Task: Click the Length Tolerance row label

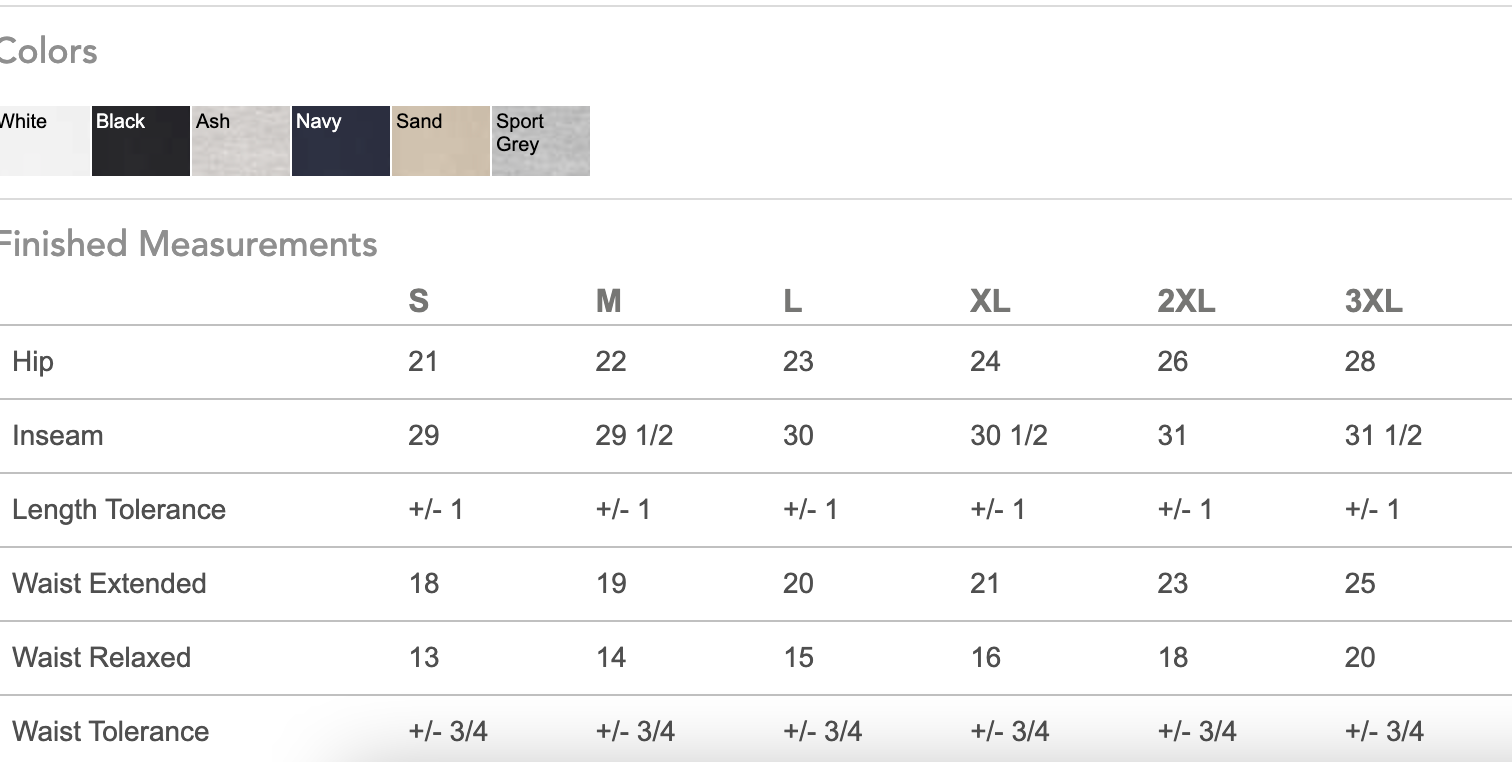Action: tap(119, 510)
